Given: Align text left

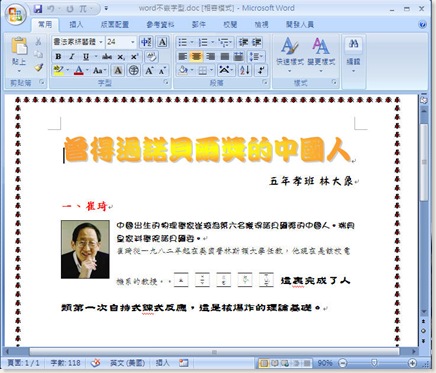Looking at the screenshot, I should 182,57.
